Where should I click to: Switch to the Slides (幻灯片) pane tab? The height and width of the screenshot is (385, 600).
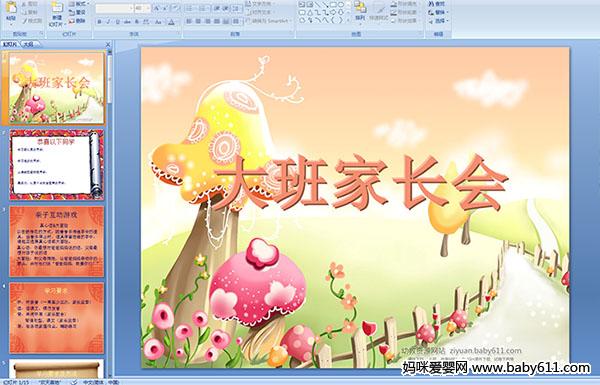(x=10, y=44)
